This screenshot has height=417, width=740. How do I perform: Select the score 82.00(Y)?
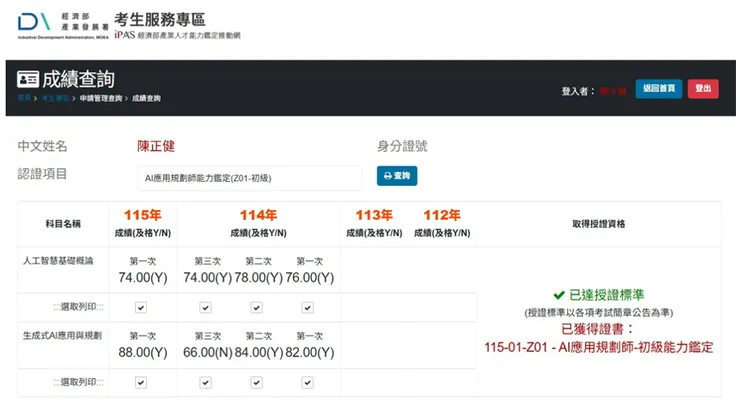point(310,352)
